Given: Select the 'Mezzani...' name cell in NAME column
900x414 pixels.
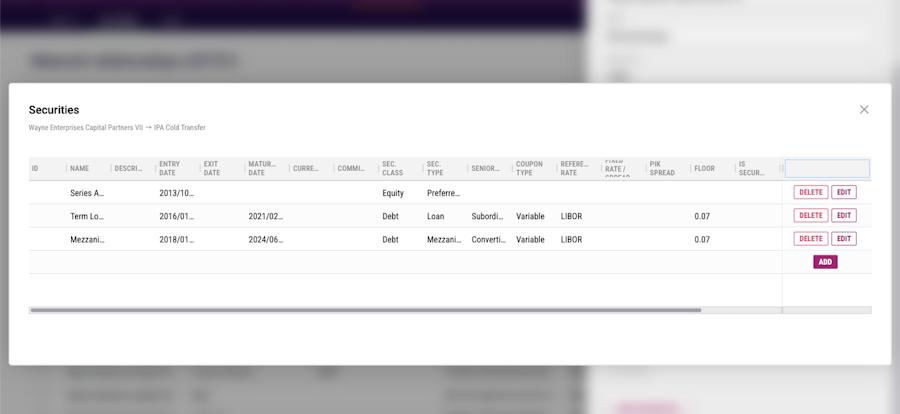Looking at the screenshot, I should pos(87,239).
